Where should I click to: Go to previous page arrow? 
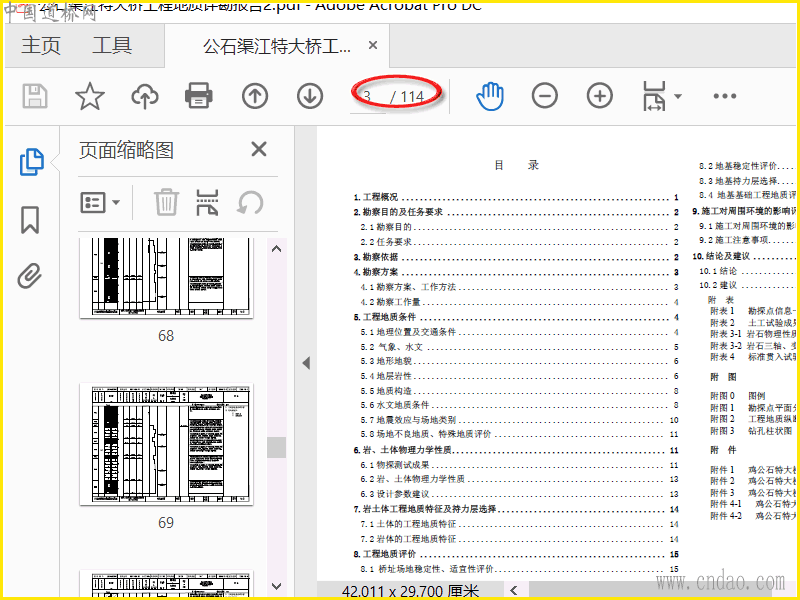point(255,96)
